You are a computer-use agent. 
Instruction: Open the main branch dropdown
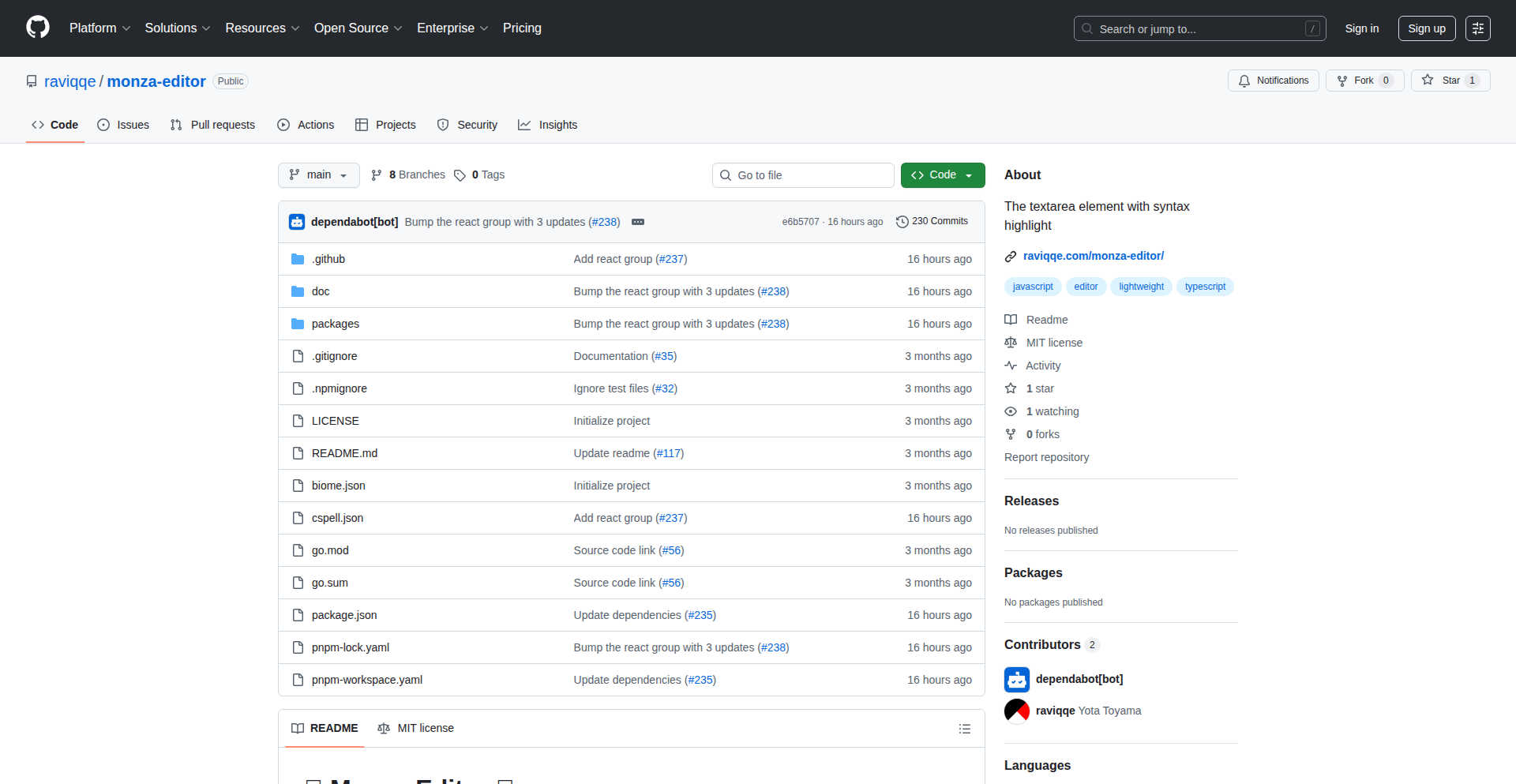(318, 175)
